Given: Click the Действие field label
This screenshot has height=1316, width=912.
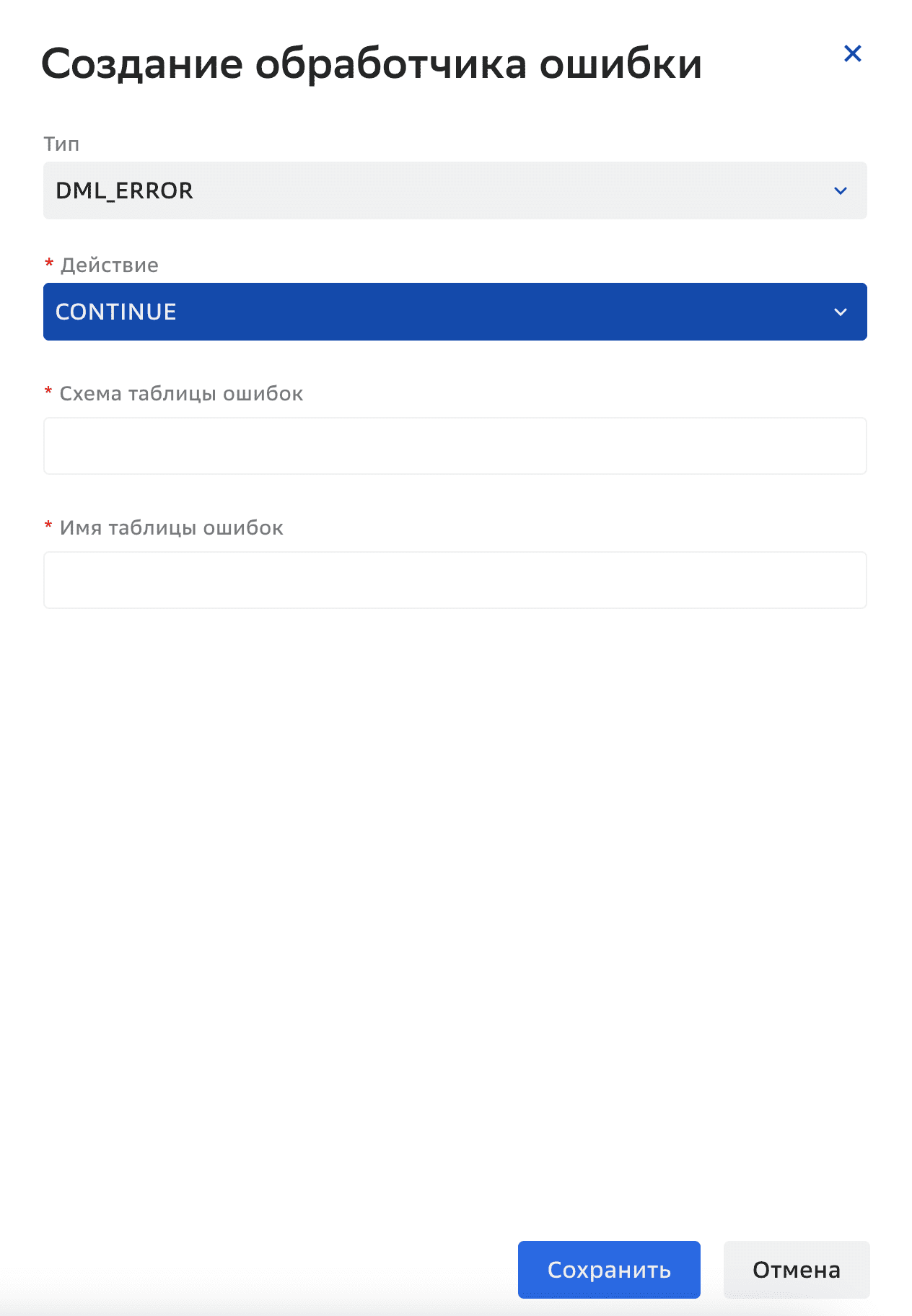Looking at the screenshot, I should (109, 266).
